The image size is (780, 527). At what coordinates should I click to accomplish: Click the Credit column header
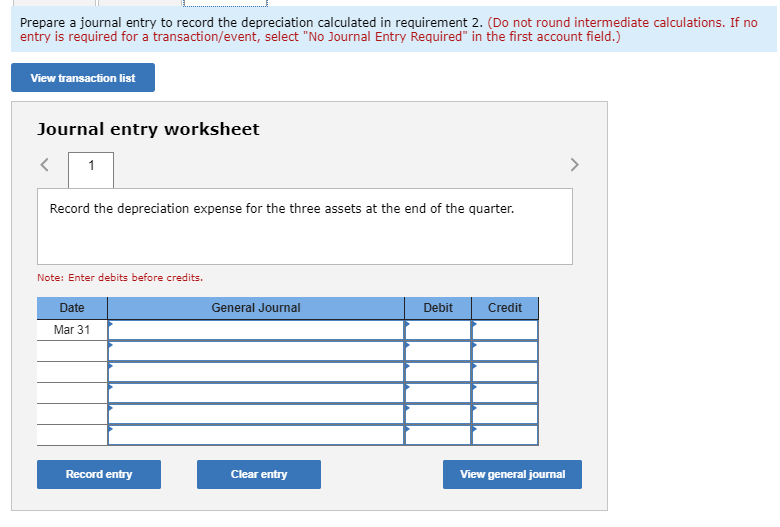505,308
